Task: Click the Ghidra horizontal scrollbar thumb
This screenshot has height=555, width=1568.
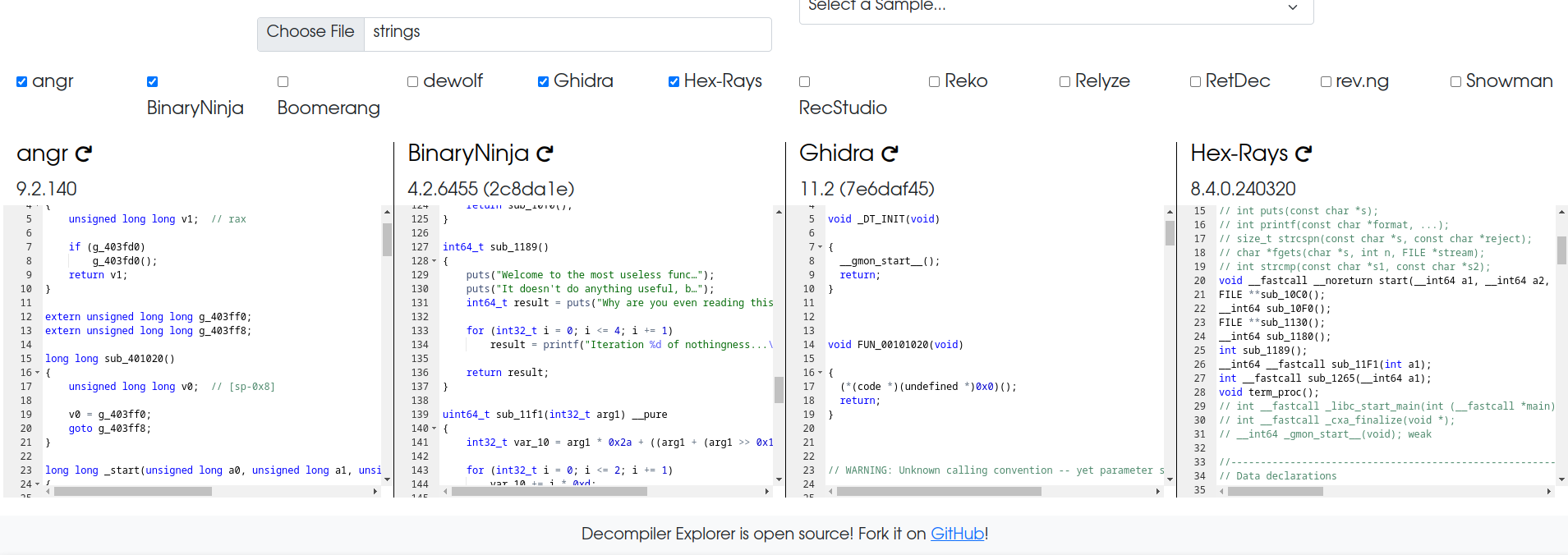Action: [x=939, y=492]
